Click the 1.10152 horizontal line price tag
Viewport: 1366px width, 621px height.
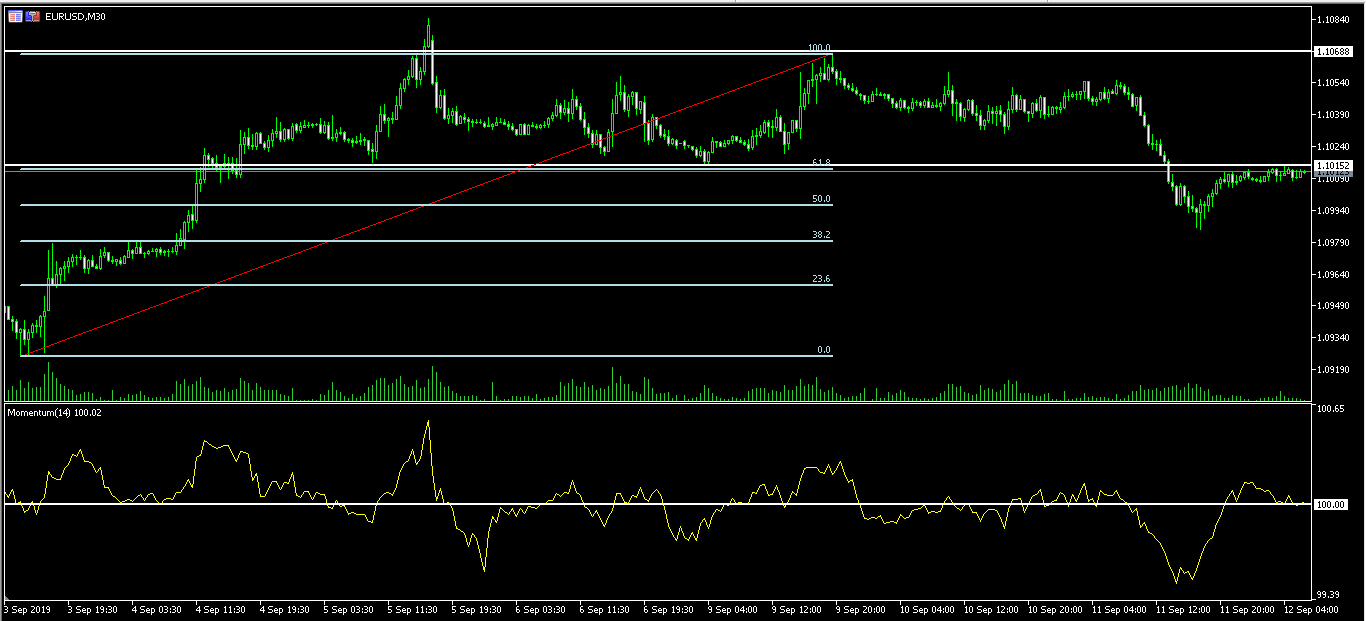[1334, 165]
